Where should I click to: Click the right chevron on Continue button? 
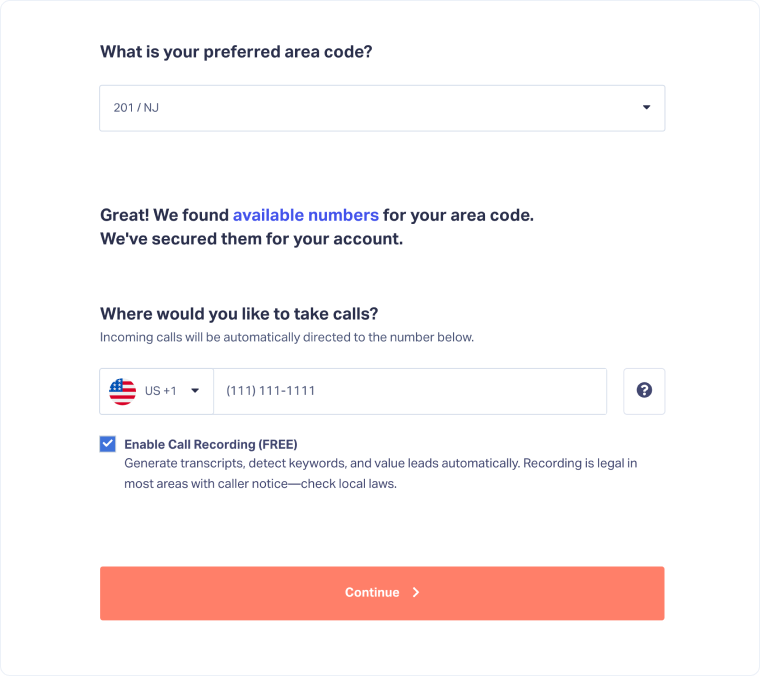pos(416,593)
